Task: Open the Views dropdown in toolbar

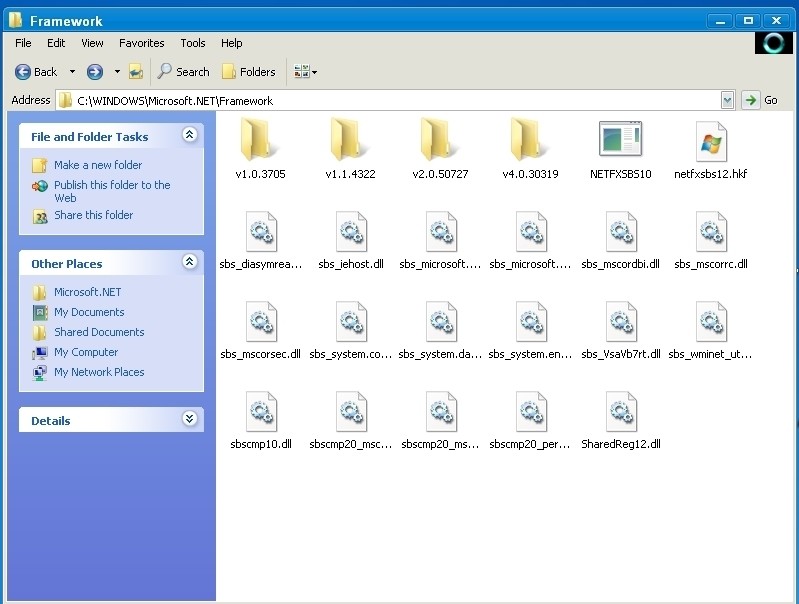Action: click(305, 72)
